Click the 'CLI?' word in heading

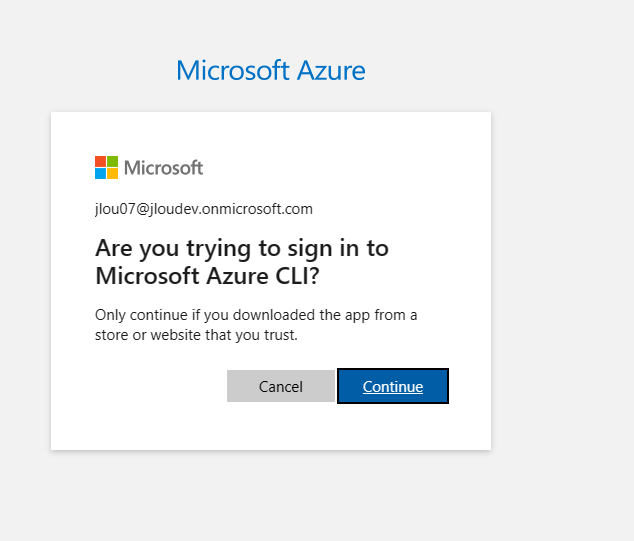pyautogui.click(x=298, y=276)
